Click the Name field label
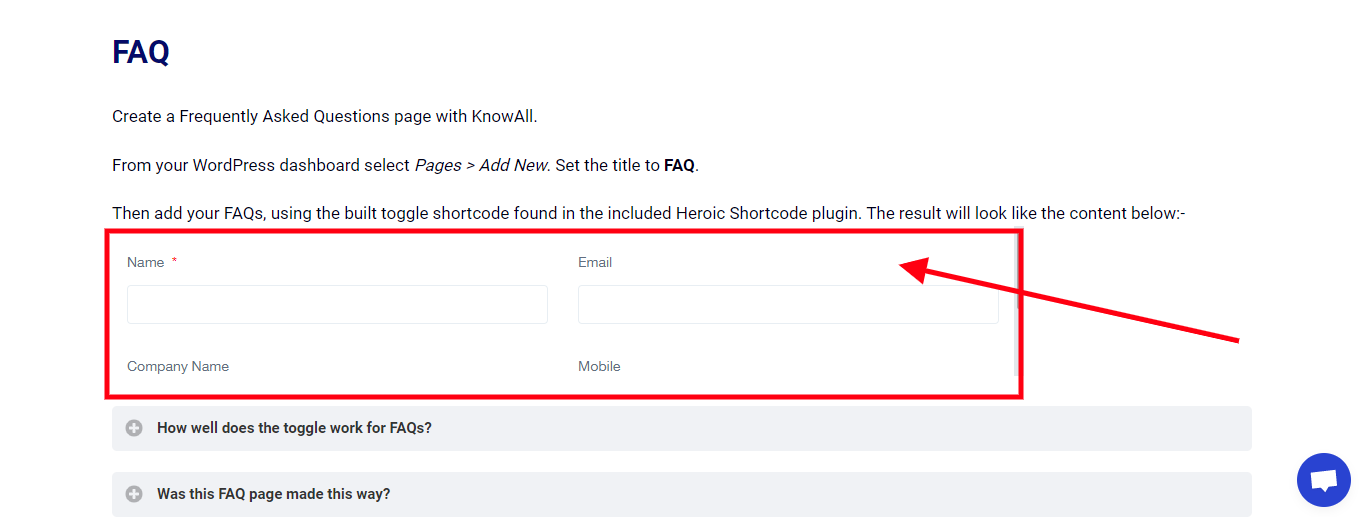This screenshot has width=1365, height=517. click(145, 262)
